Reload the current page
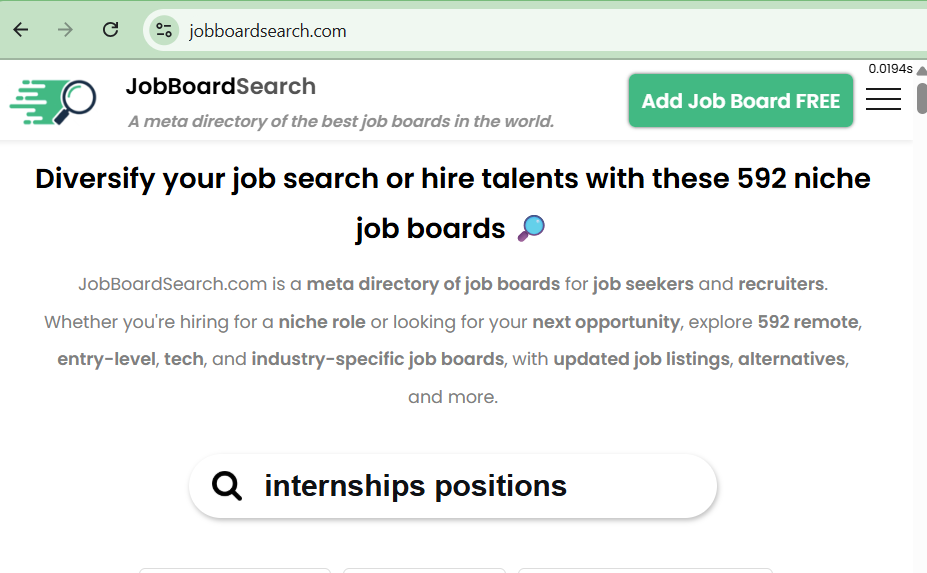Screen dimensions: 927x573 click(111, 30)
